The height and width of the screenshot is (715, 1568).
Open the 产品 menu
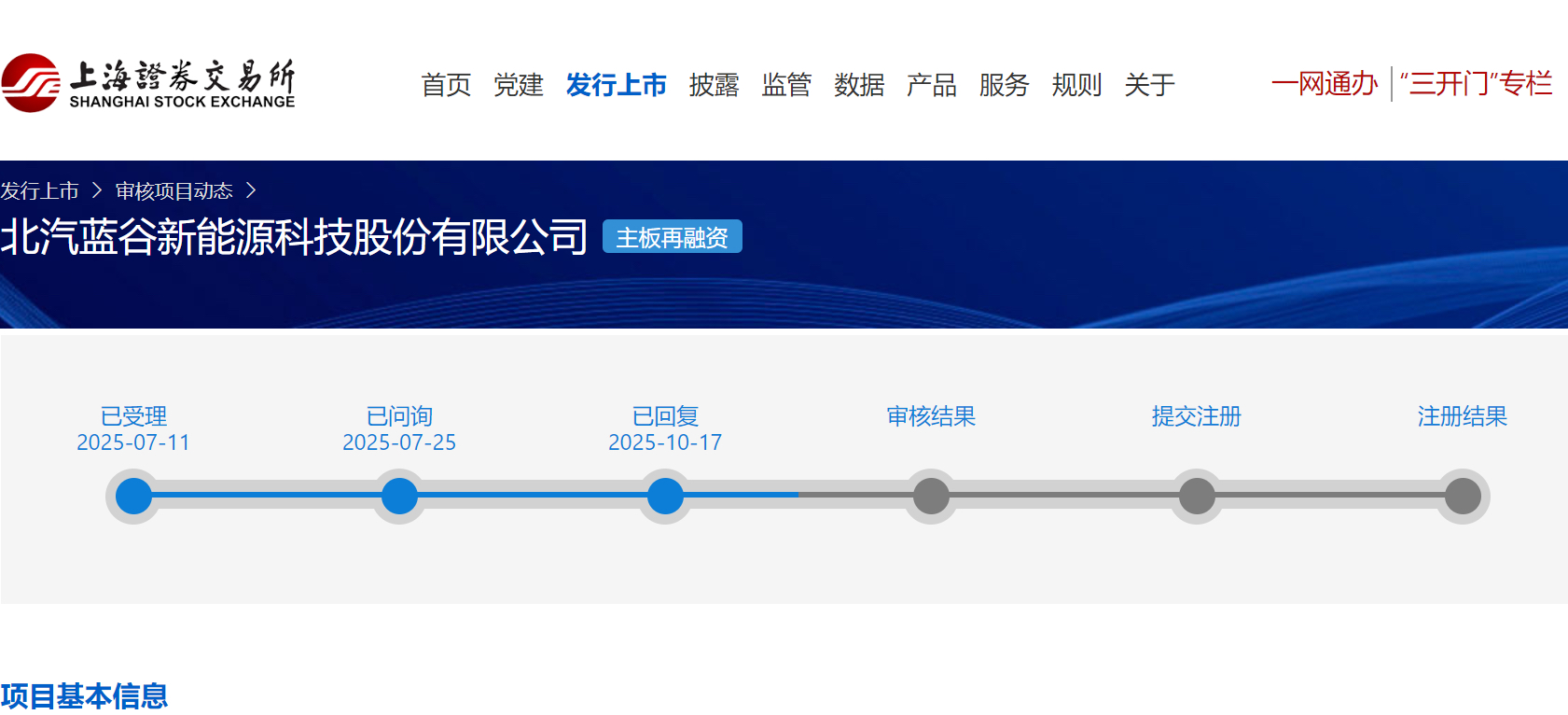932,85
